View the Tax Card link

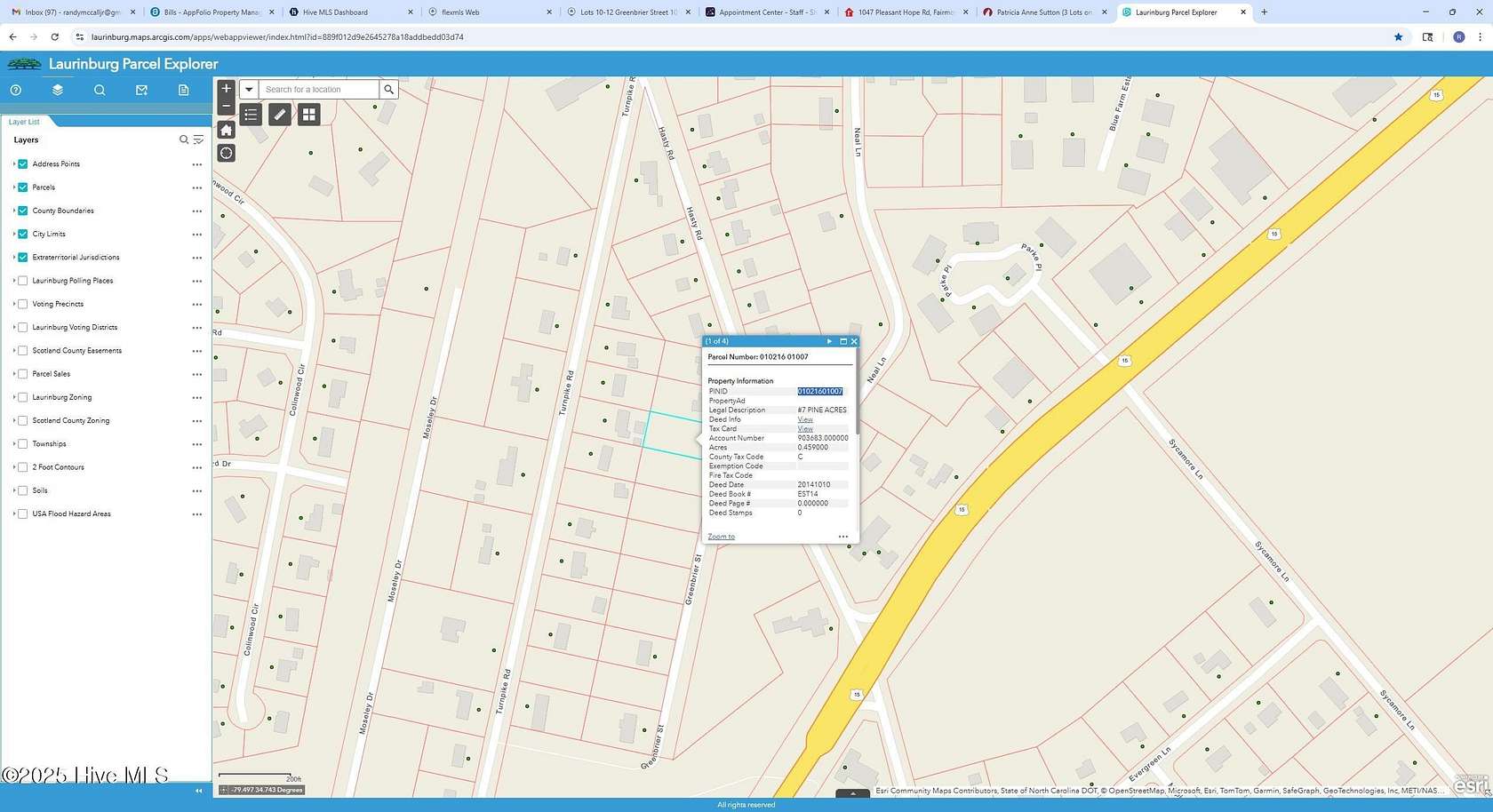pyautogui.click(x=804, y=428)
